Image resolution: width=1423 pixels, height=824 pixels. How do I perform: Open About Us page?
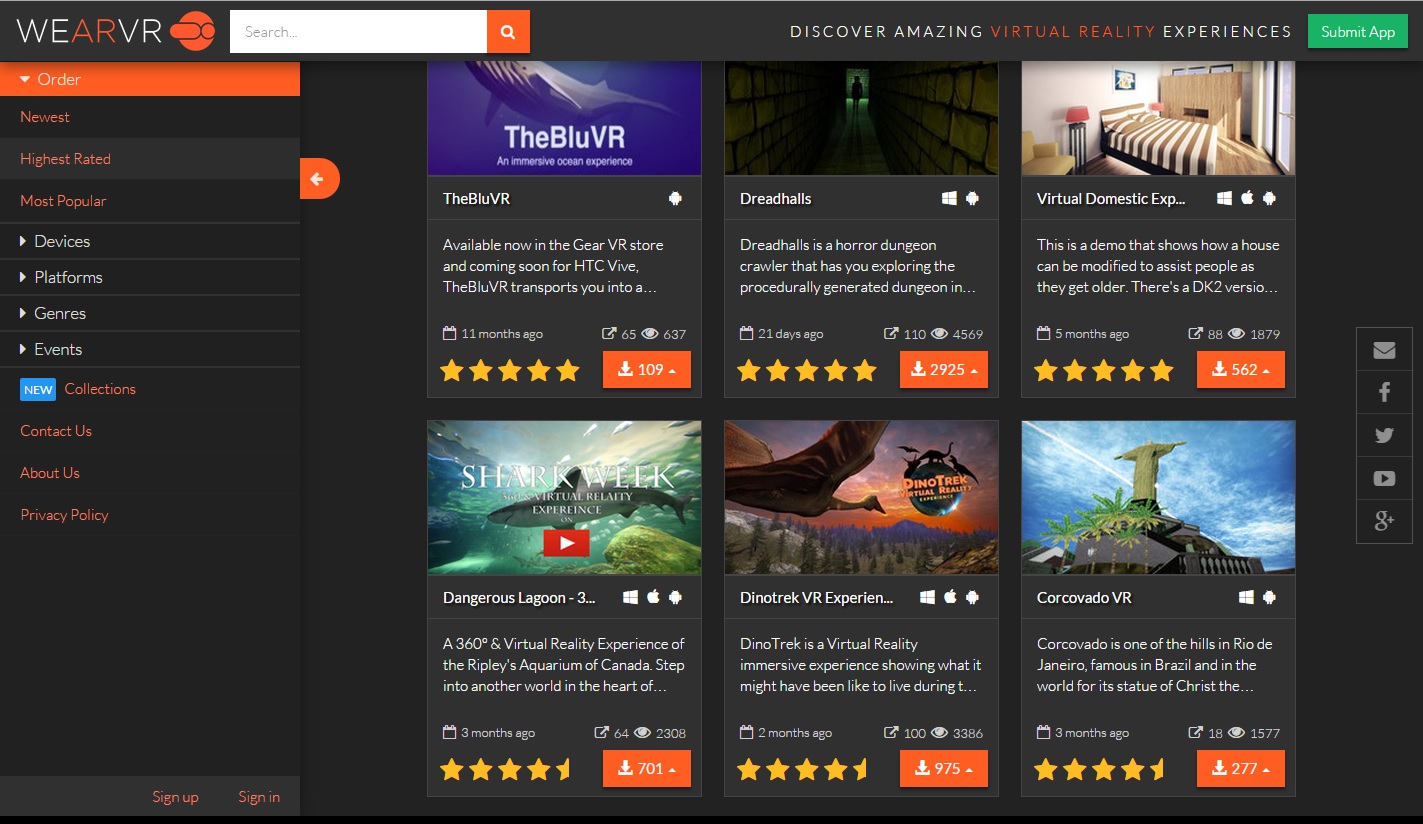click(50, 473)
